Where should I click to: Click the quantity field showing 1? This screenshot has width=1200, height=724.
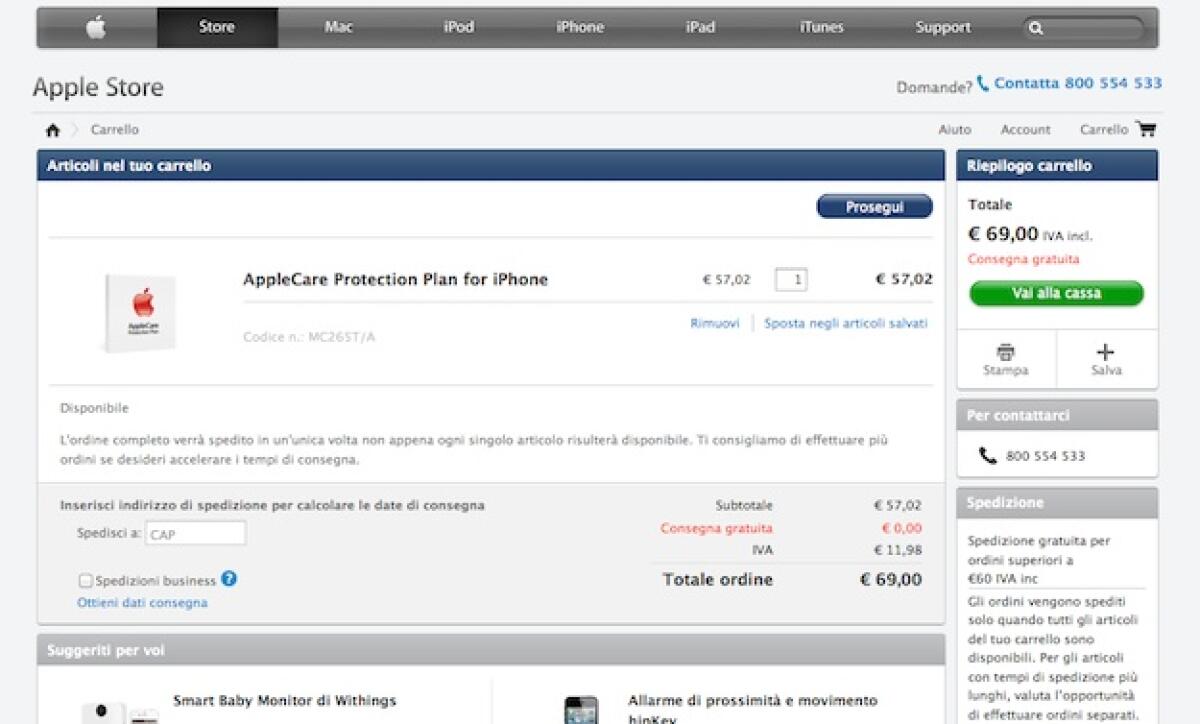pyautogui.click(x=791, y=280)
